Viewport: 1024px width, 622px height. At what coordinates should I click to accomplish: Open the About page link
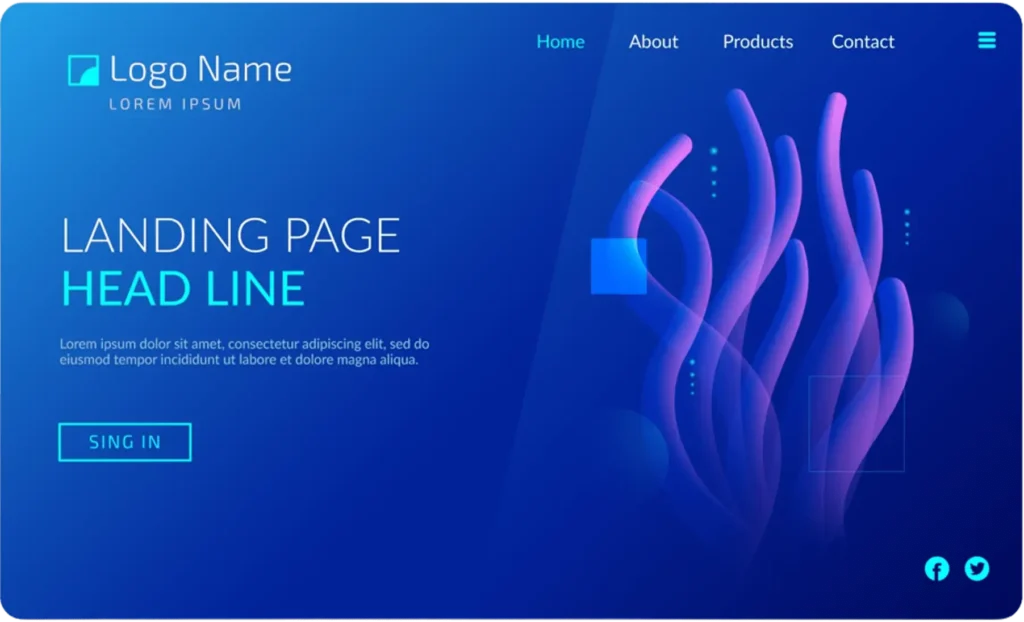pos(653,42)
